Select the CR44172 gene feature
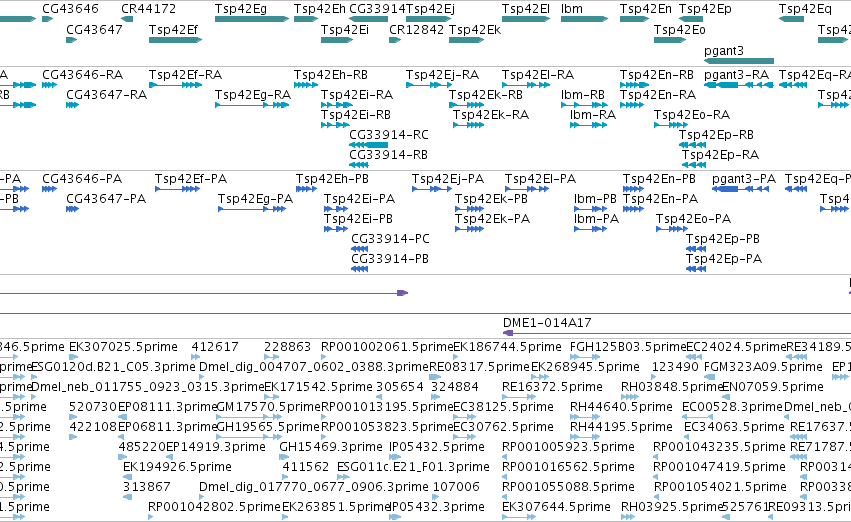This screenshot has width=851, height=522. pos(127,19)
